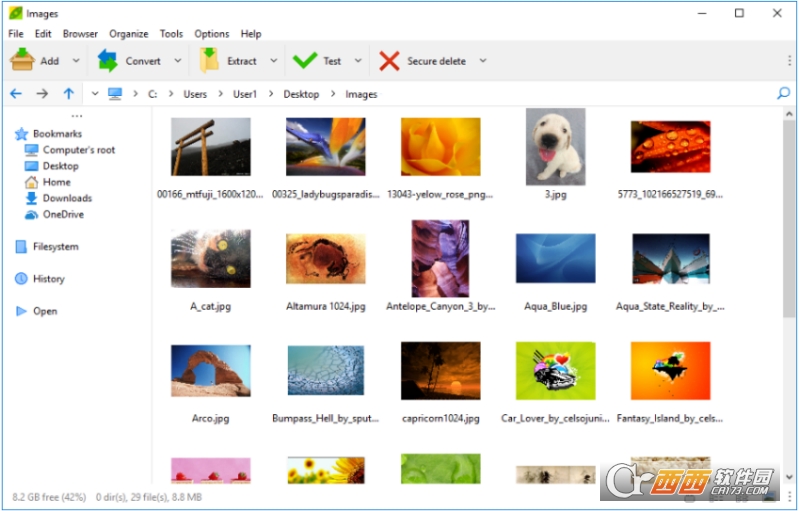This screenshot has width=800, height=511.
Task: Click the Extract folder icon
Action: pos(209,60)
